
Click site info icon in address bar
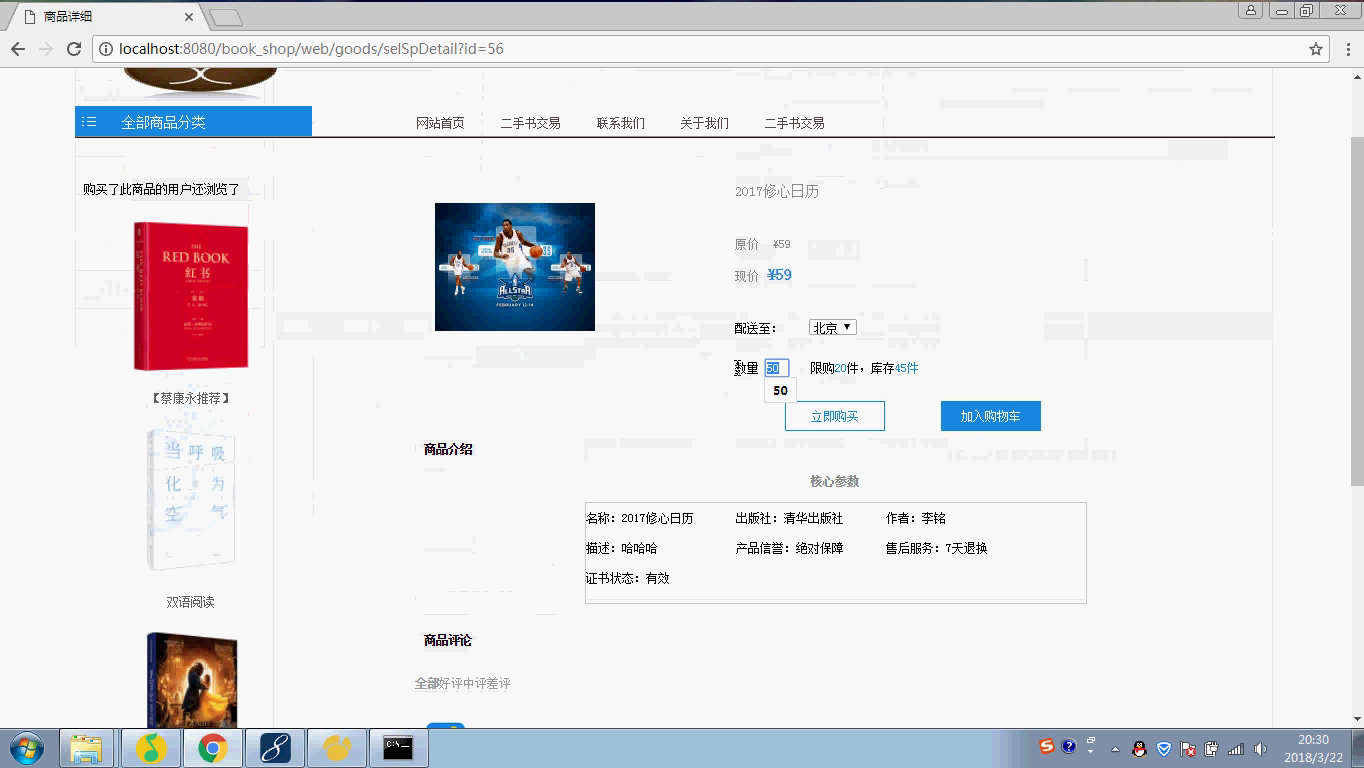106,49
